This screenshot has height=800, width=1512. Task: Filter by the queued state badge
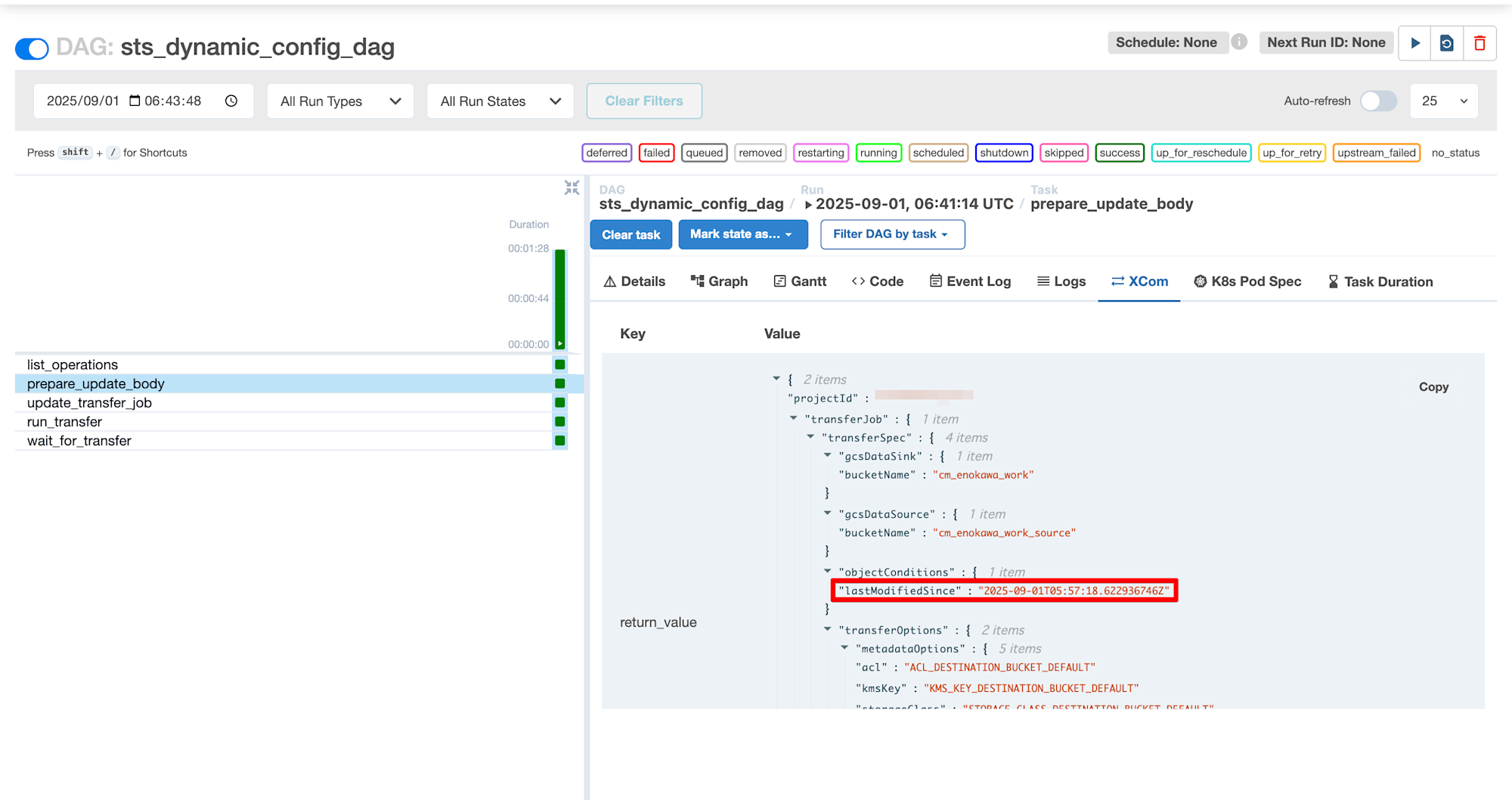pos(704,153)
